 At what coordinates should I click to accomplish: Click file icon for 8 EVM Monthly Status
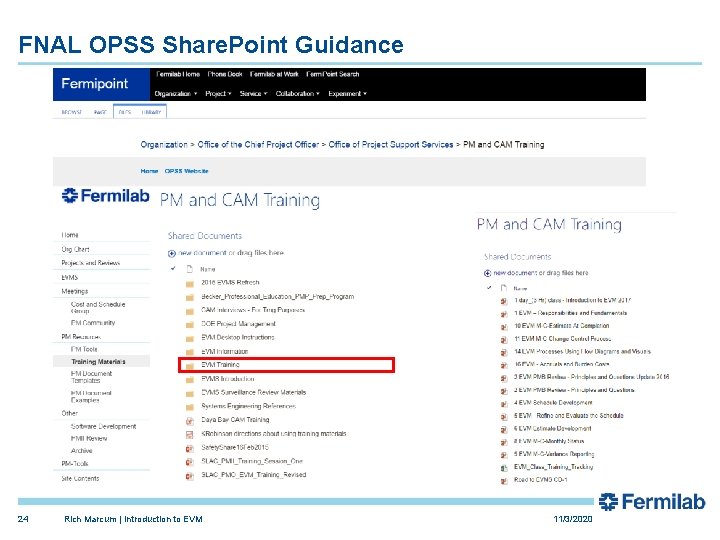point(504,442)
